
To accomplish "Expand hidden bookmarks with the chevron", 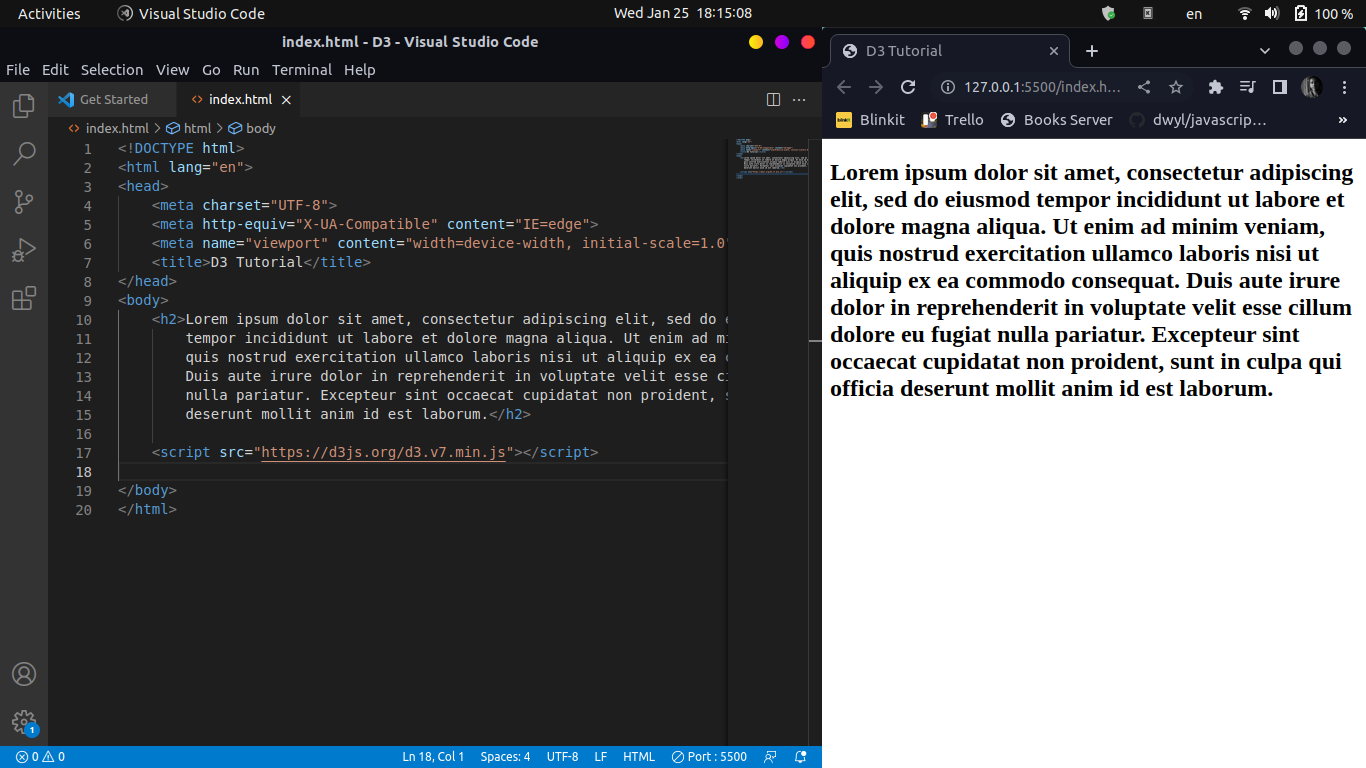I will click(1342, 119).
